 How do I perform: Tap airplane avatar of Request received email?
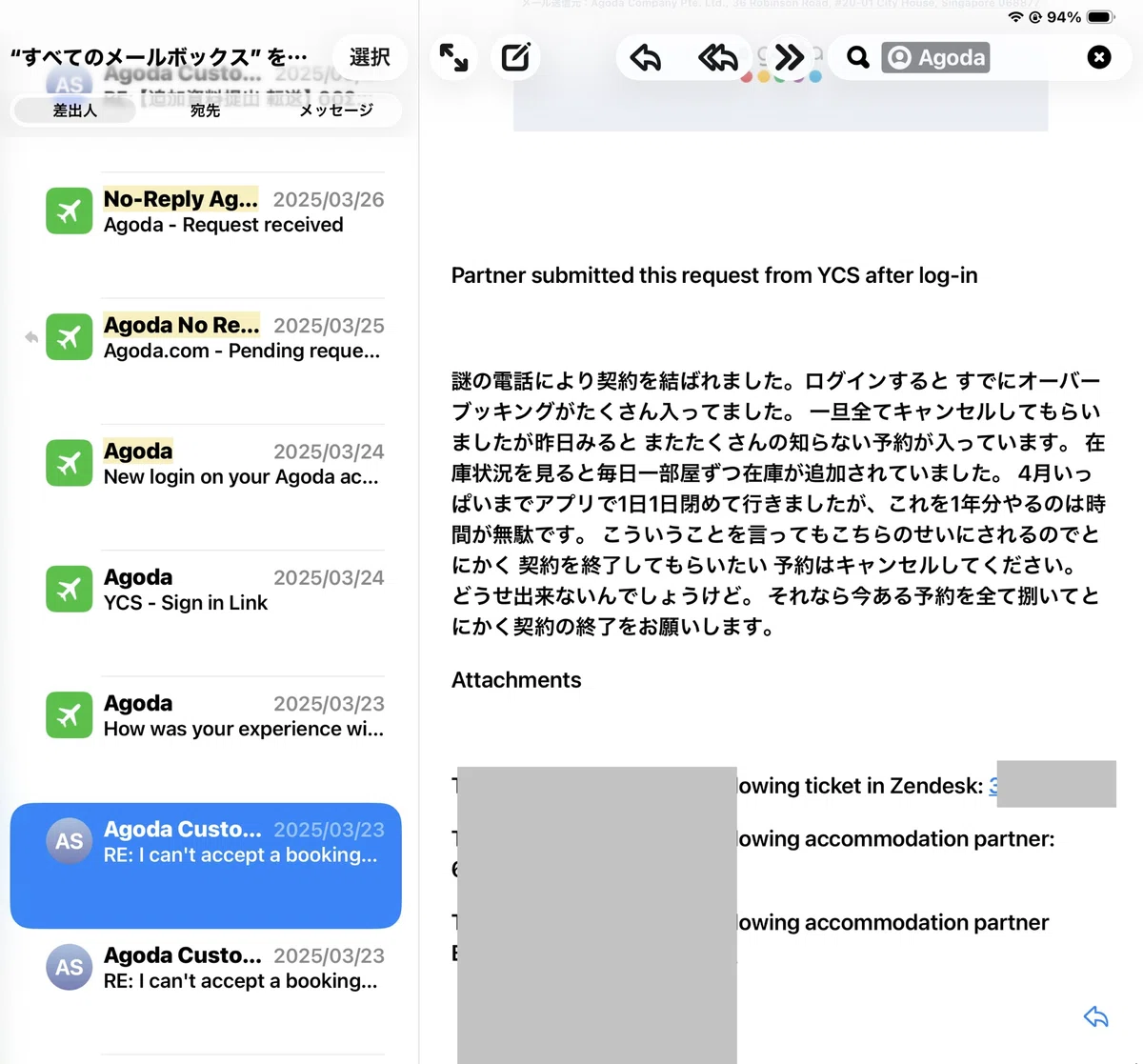pos(69,211)
